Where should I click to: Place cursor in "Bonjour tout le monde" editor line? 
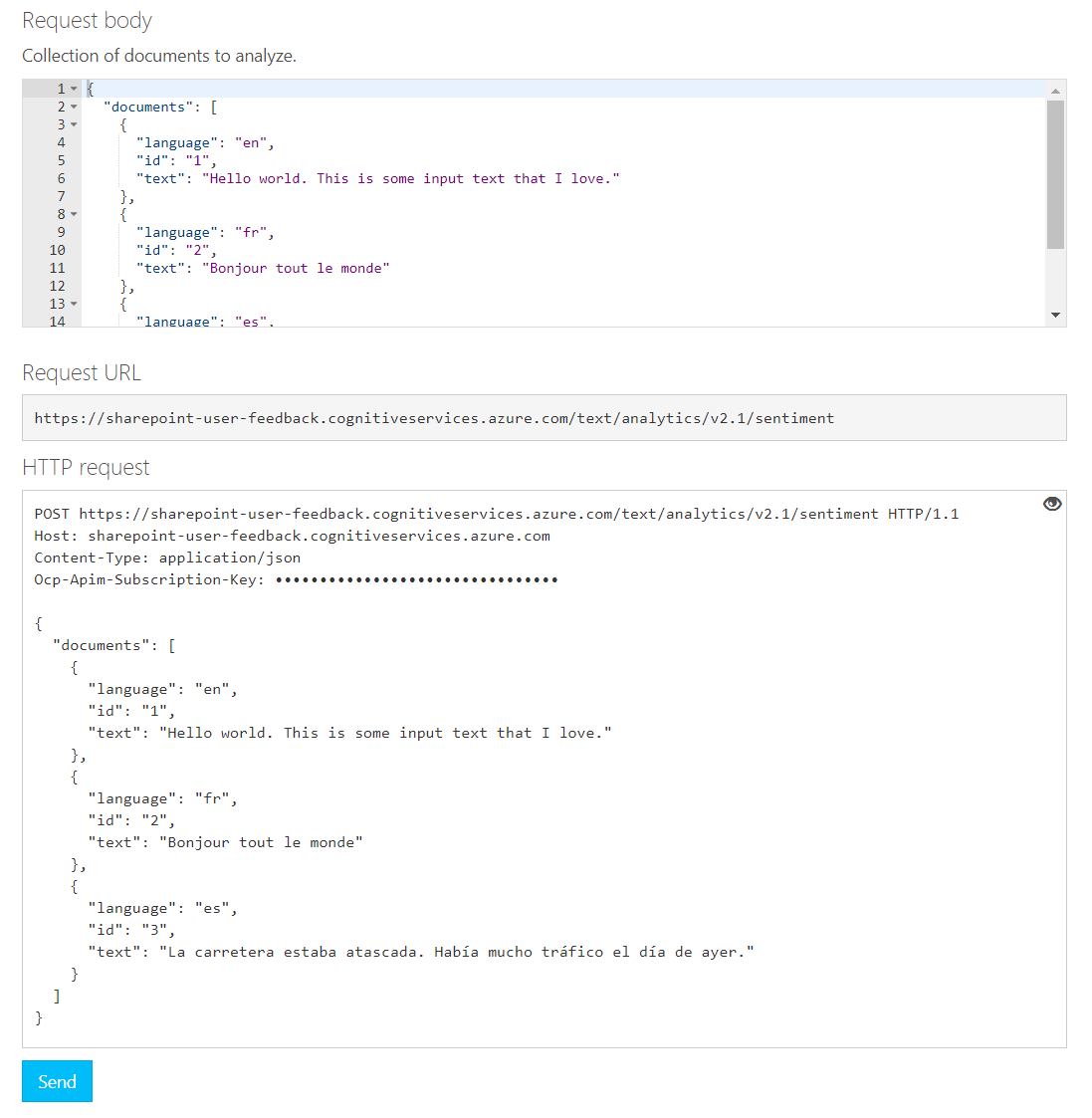pos(297,269)
